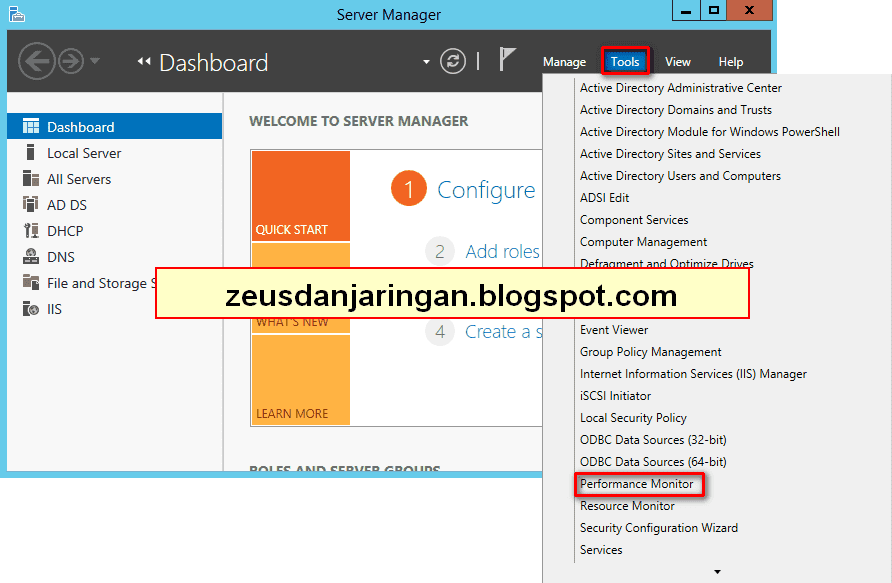This screenshot has width=892, height=583.
Task: Open the View menu
Action: [678, 61]
